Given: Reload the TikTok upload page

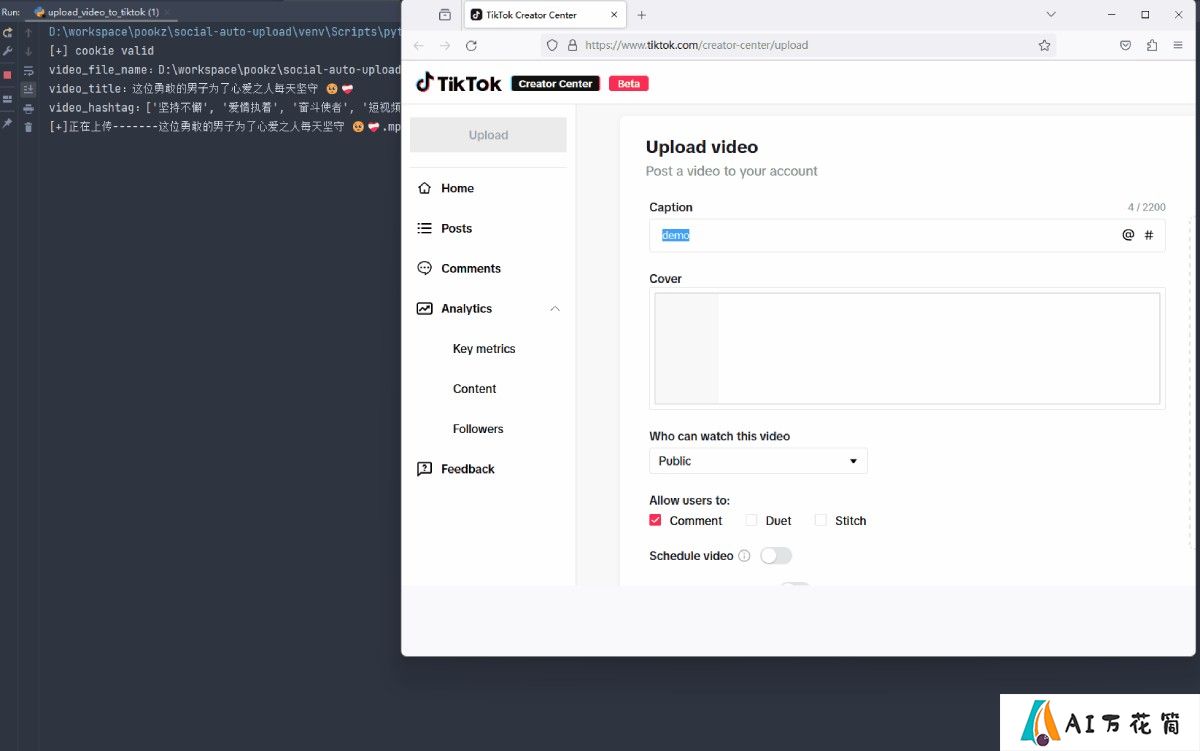Looking at the screenshot, I should click(x=471, y=45).
